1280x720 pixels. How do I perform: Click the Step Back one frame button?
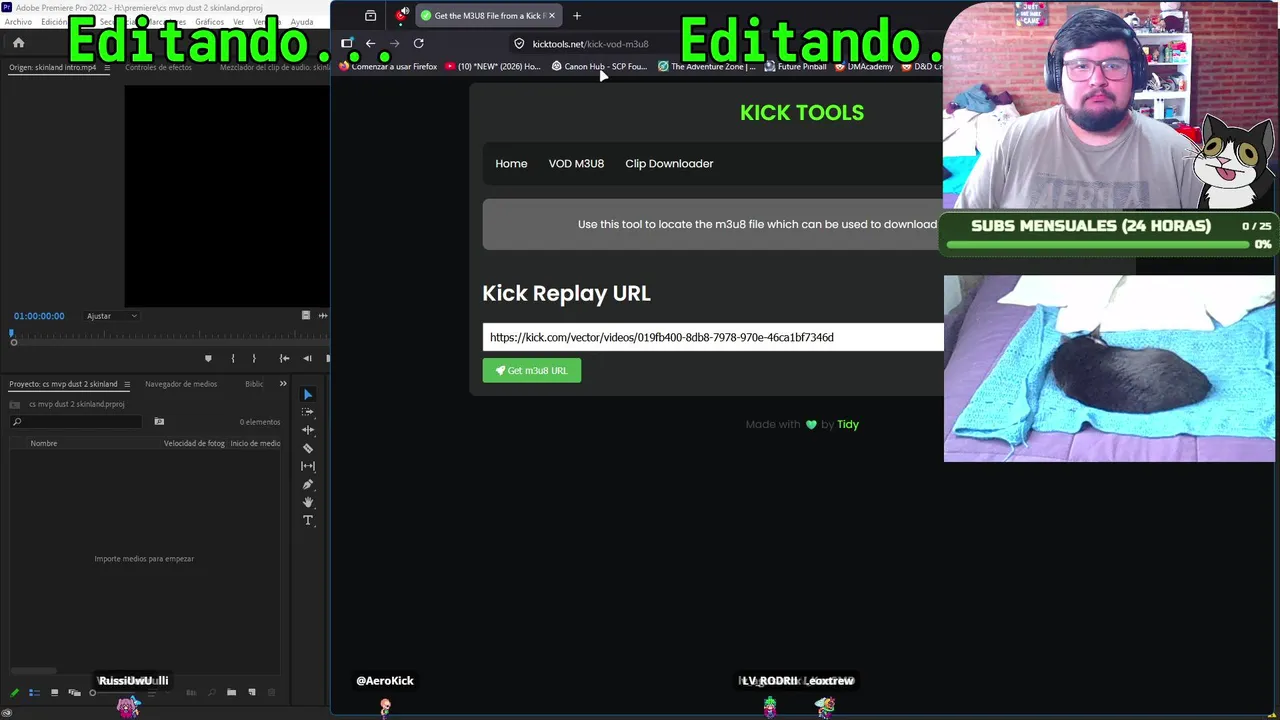307,358
